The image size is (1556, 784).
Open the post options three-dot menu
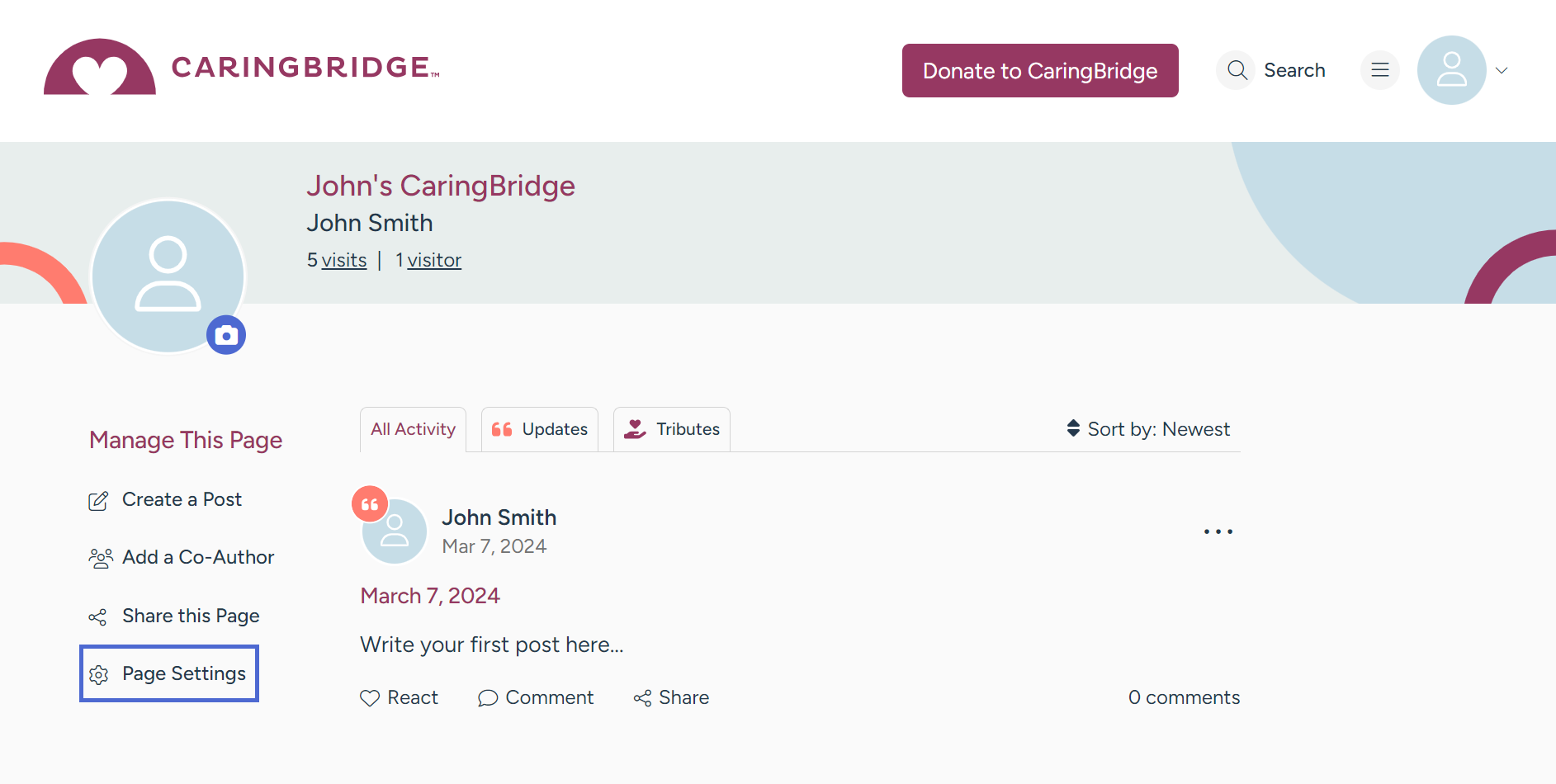click(1218, 531)
